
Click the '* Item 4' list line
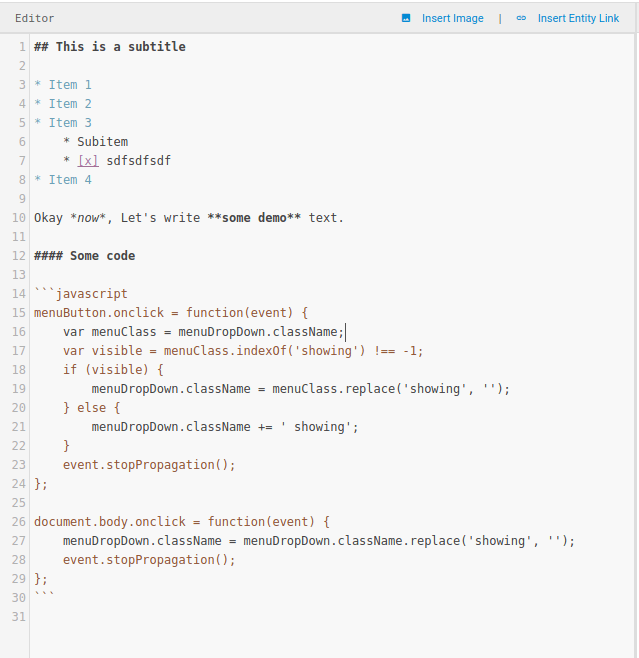pos(63,180)
